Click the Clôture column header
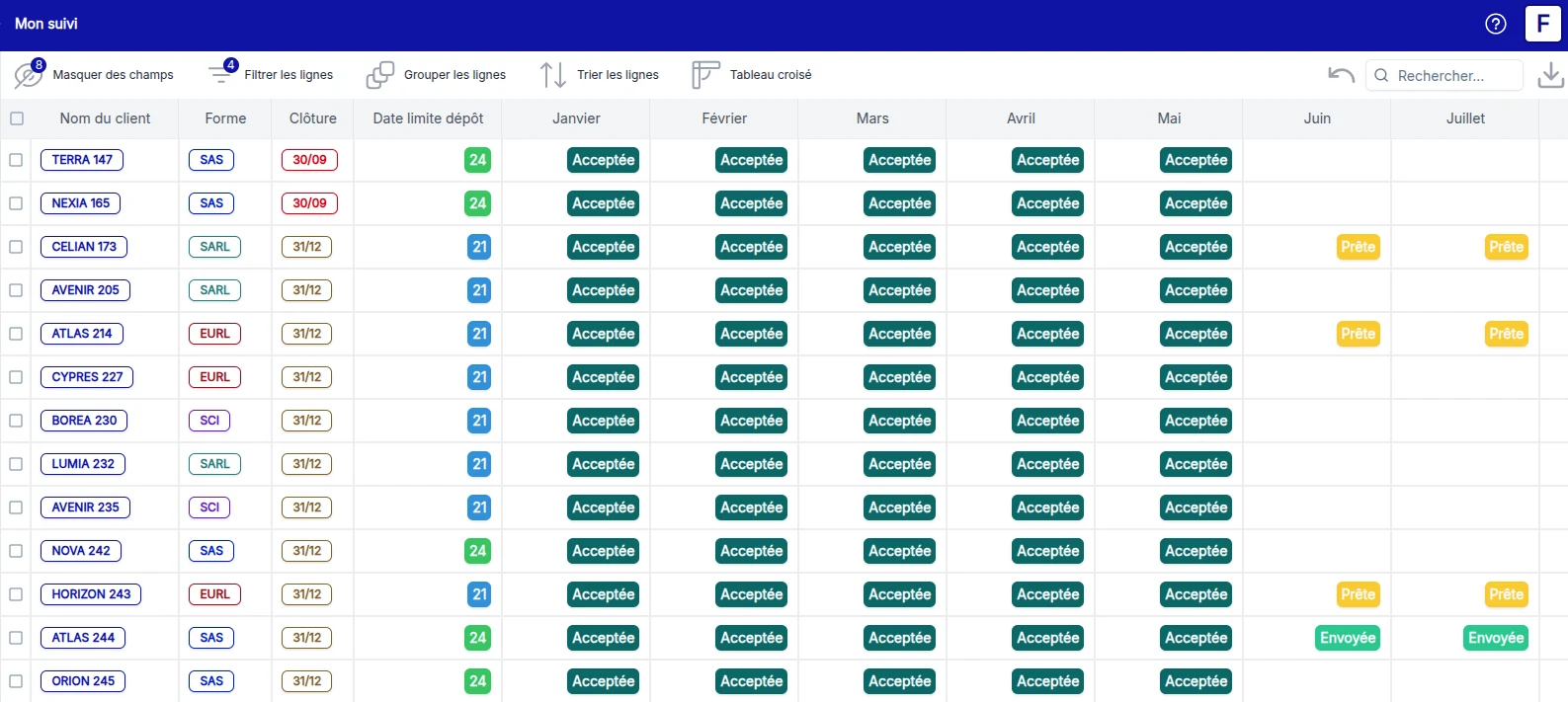The height and width of the screenshot is (702, 1568). coord(313,118)
